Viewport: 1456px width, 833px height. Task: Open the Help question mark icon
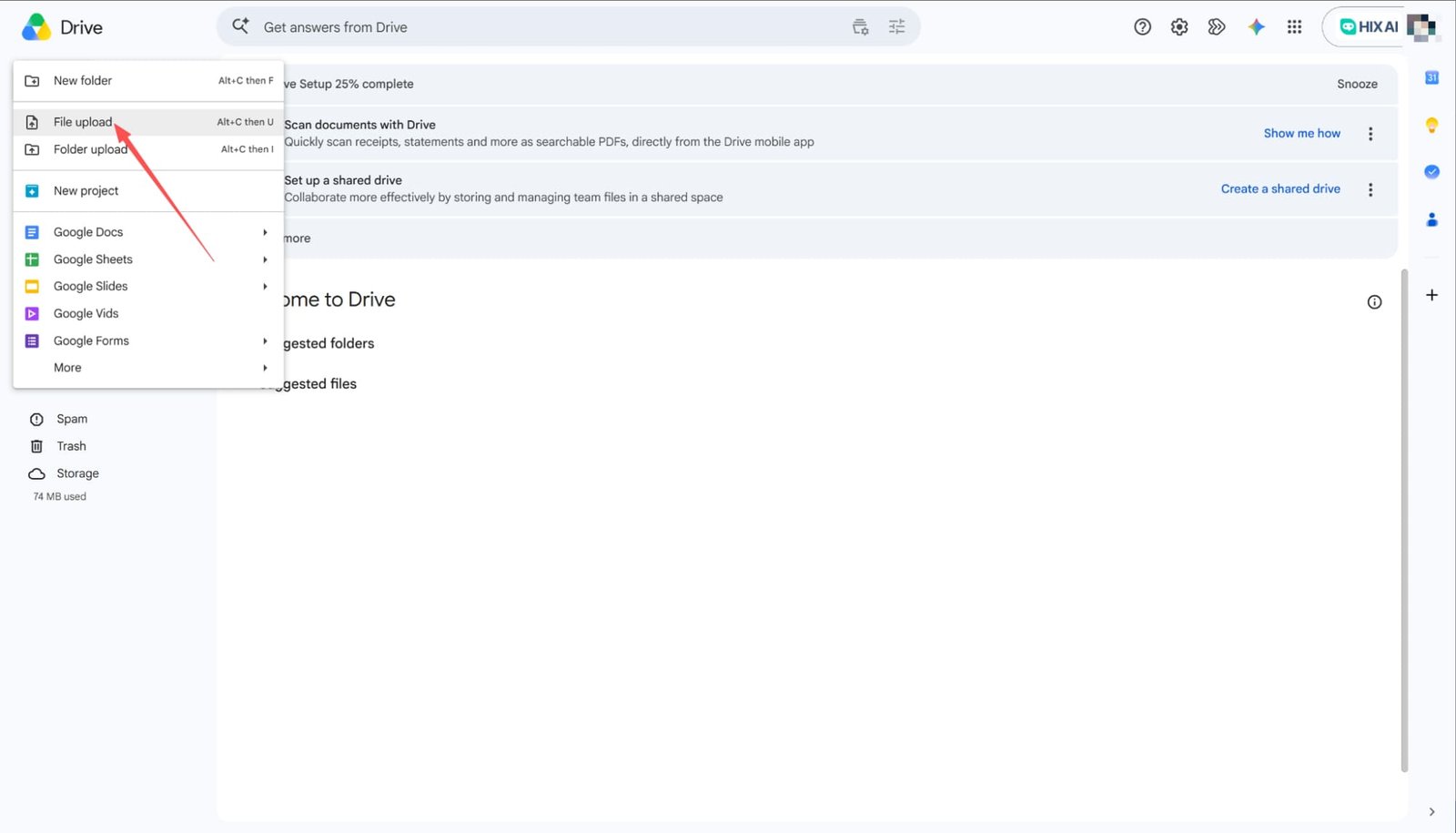(x=1142, y=26)
